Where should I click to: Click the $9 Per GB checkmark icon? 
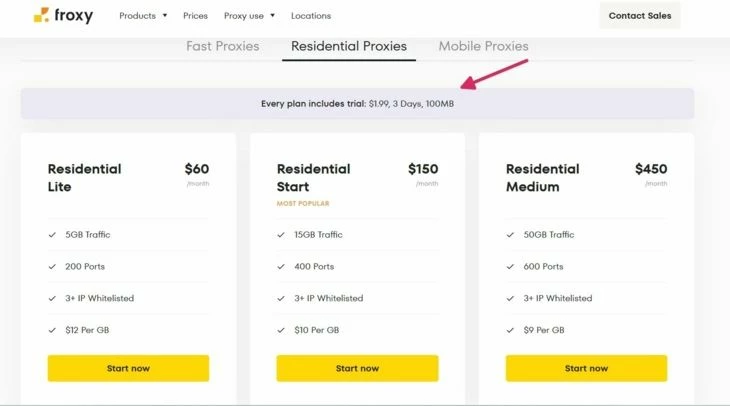pyautogui.click(x=510, y=330)
